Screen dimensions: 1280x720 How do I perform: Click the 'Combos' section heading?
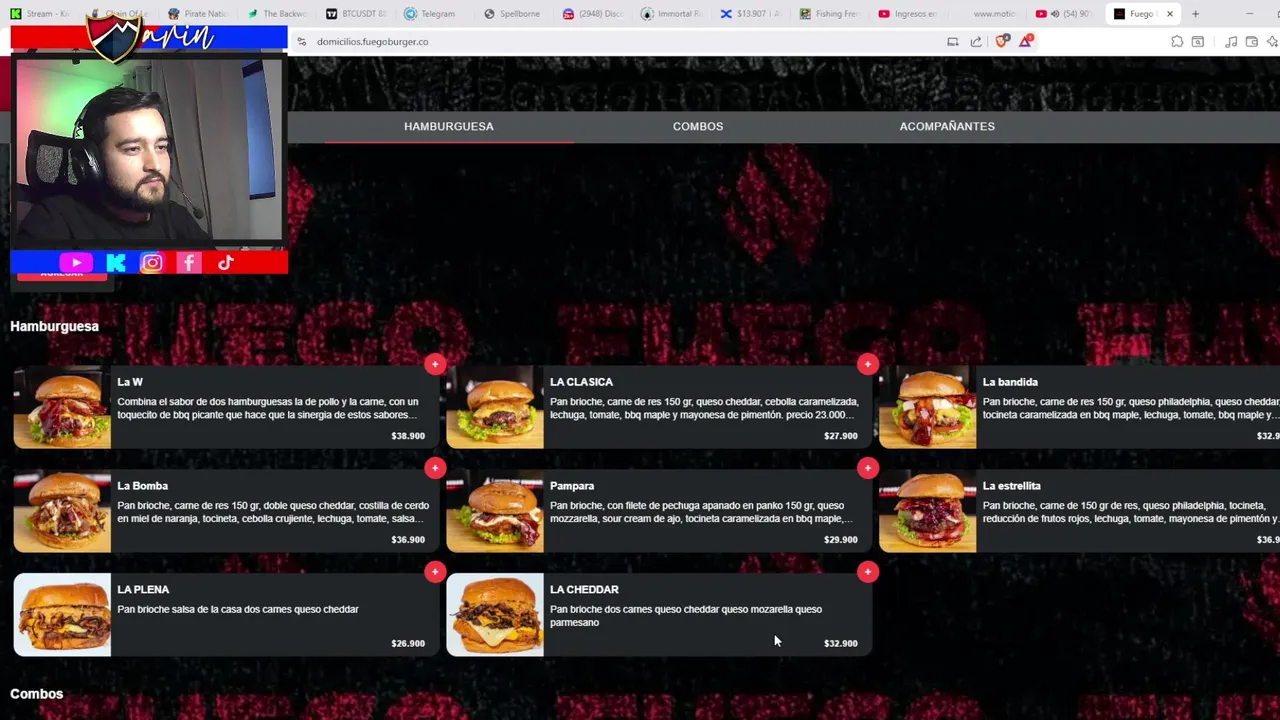[x=36, y=694]
